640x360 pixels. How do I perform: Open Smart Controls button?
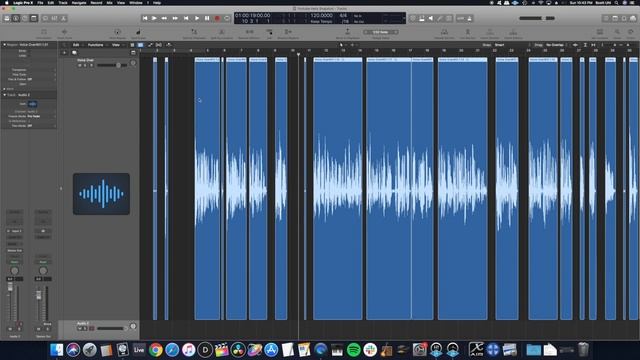(x=45, y=18)
